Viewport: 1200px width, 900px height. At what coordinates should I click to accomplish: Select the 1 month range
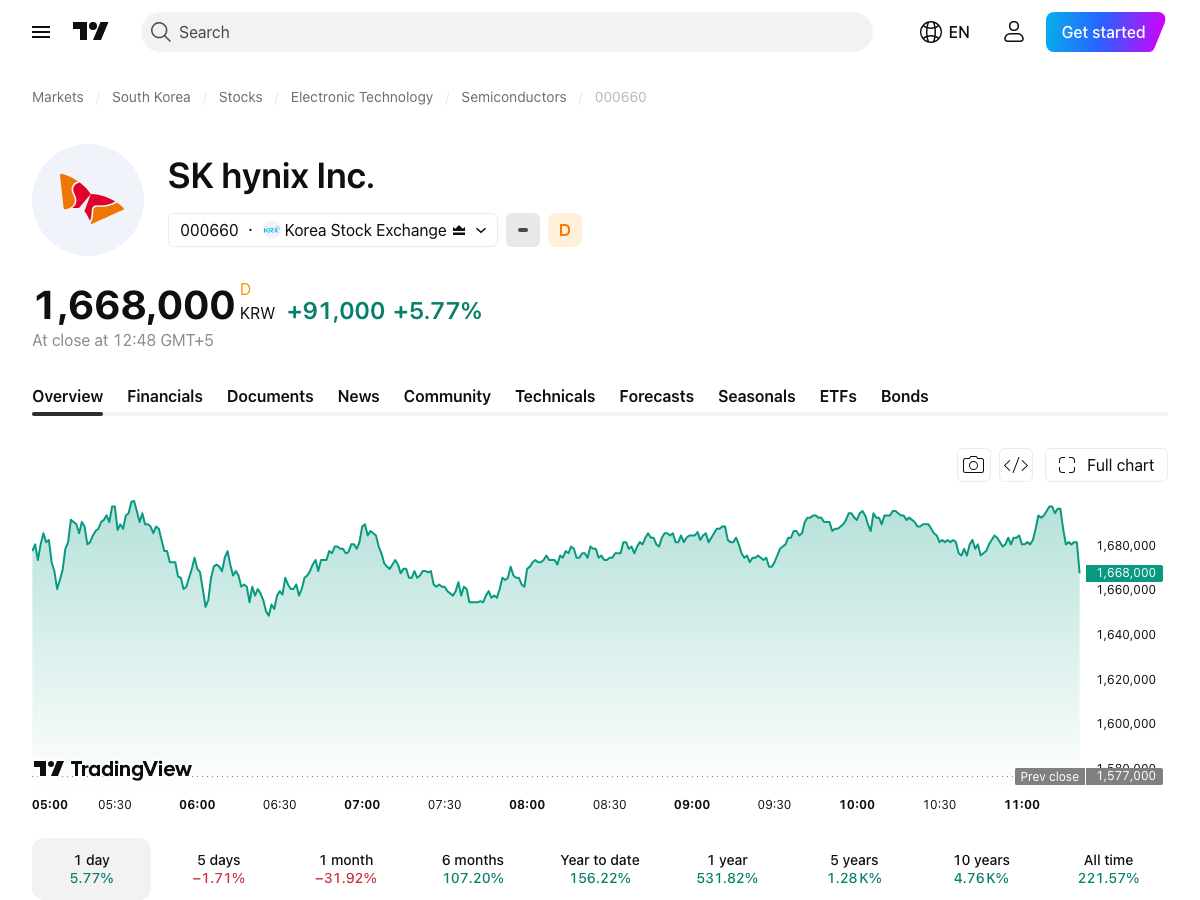tap(346, 869)
